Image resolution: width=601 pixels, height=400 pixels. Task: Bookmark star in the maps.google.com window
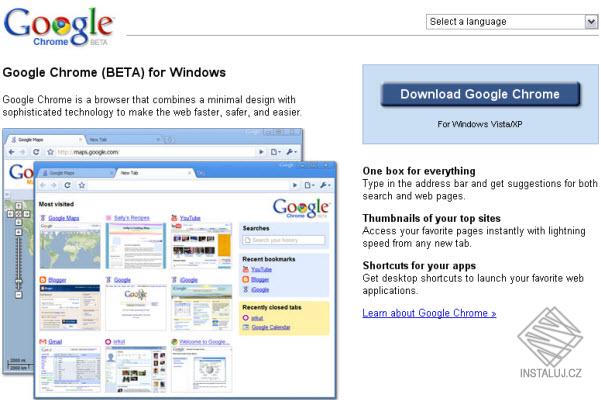(50, 152)
